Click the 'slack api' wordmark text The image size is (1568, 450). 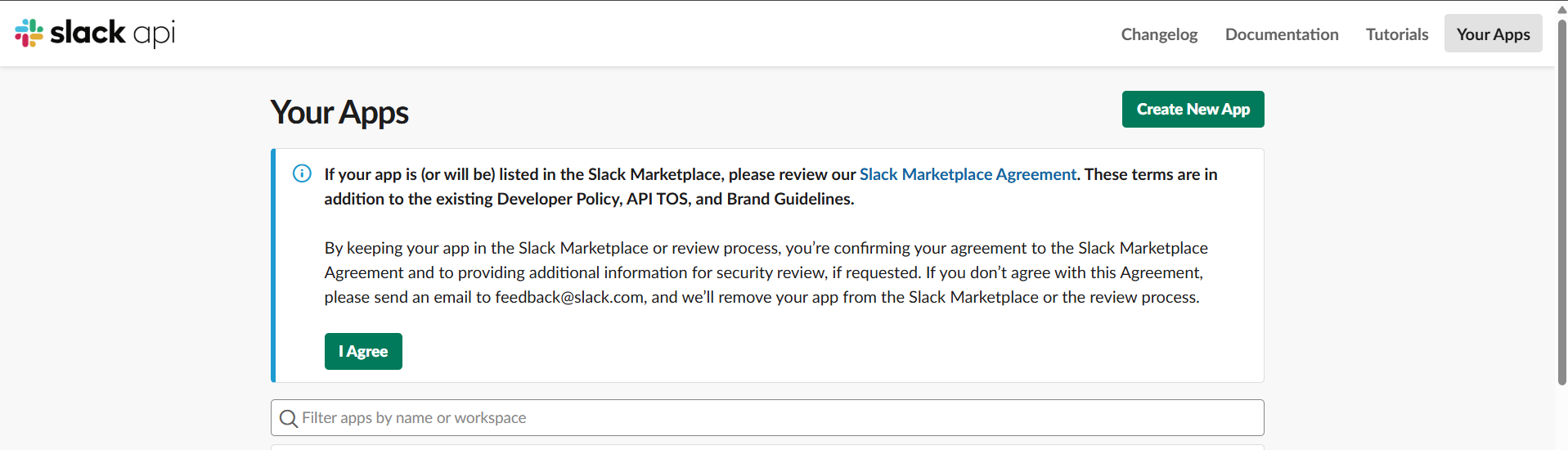click(113, 33)
